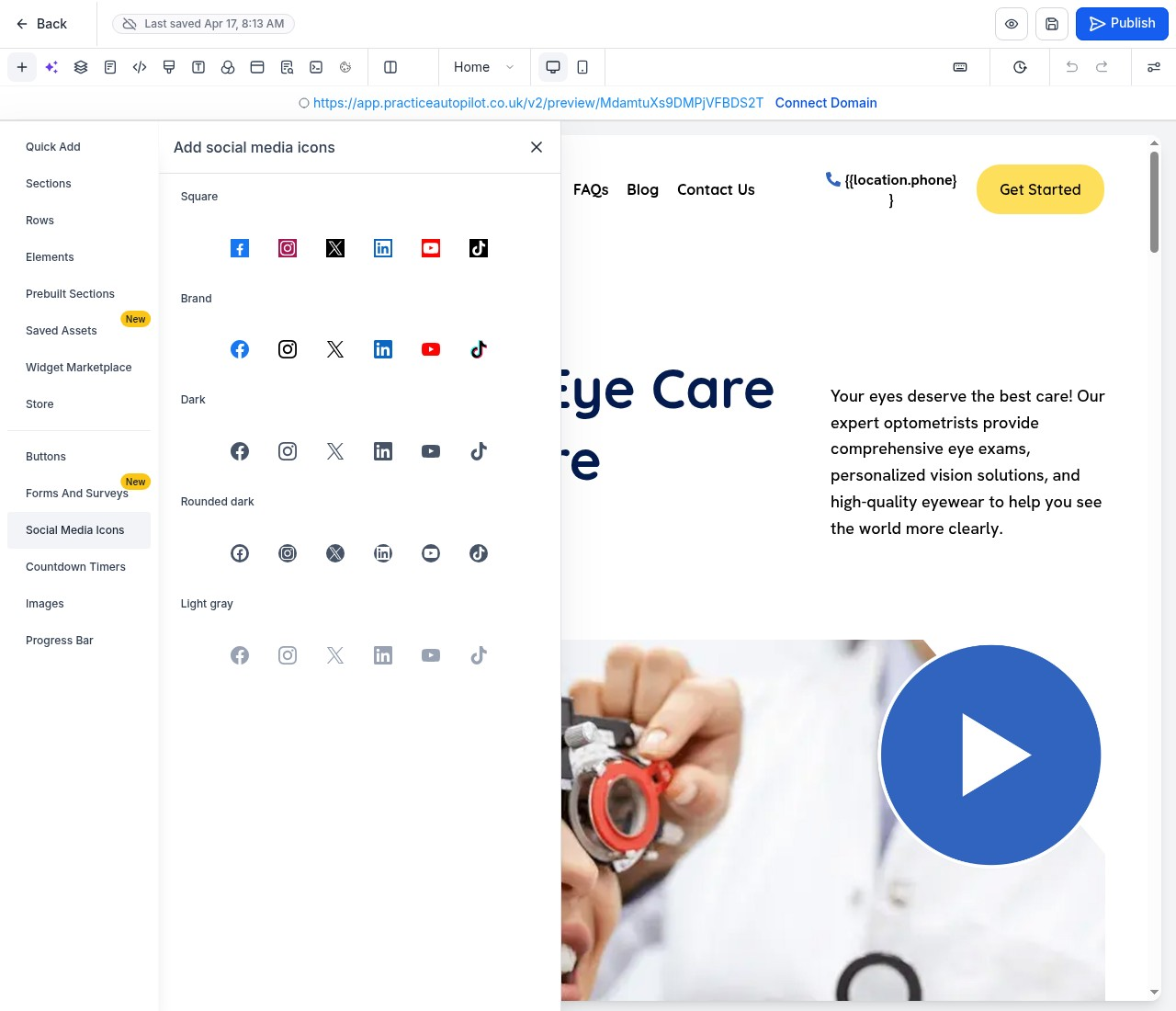
Task: Click the Get Started button
Action: click(1040, 189)
